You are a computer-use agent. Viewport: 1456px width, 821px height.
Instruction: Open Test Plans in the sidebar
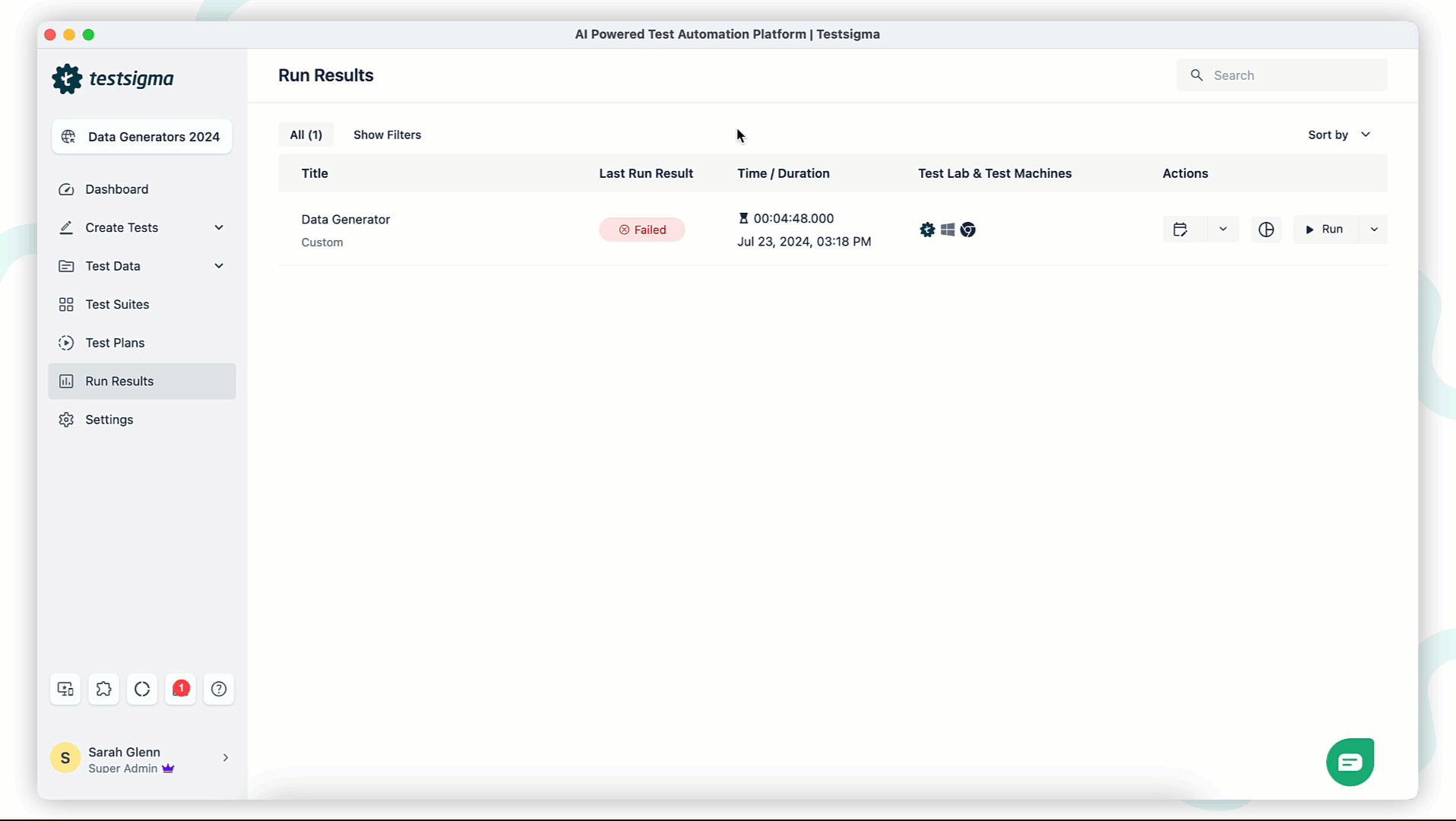[x=115, y=342]
